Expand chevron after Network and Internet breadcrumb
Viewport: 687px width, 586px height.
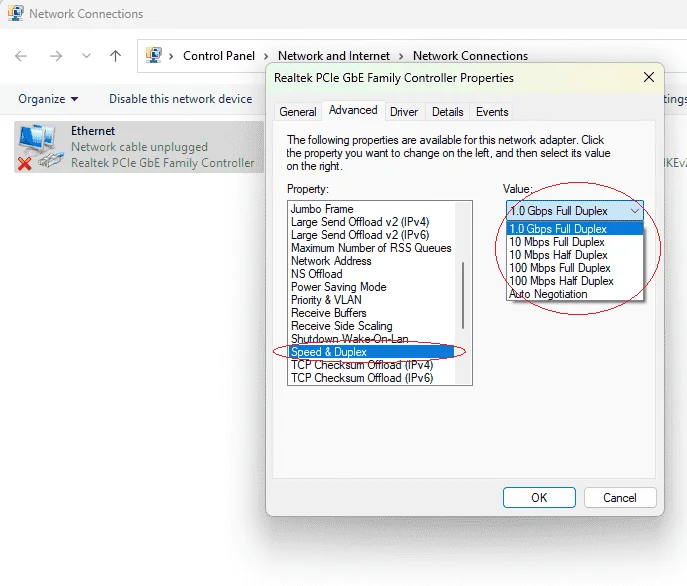[401, 57]
